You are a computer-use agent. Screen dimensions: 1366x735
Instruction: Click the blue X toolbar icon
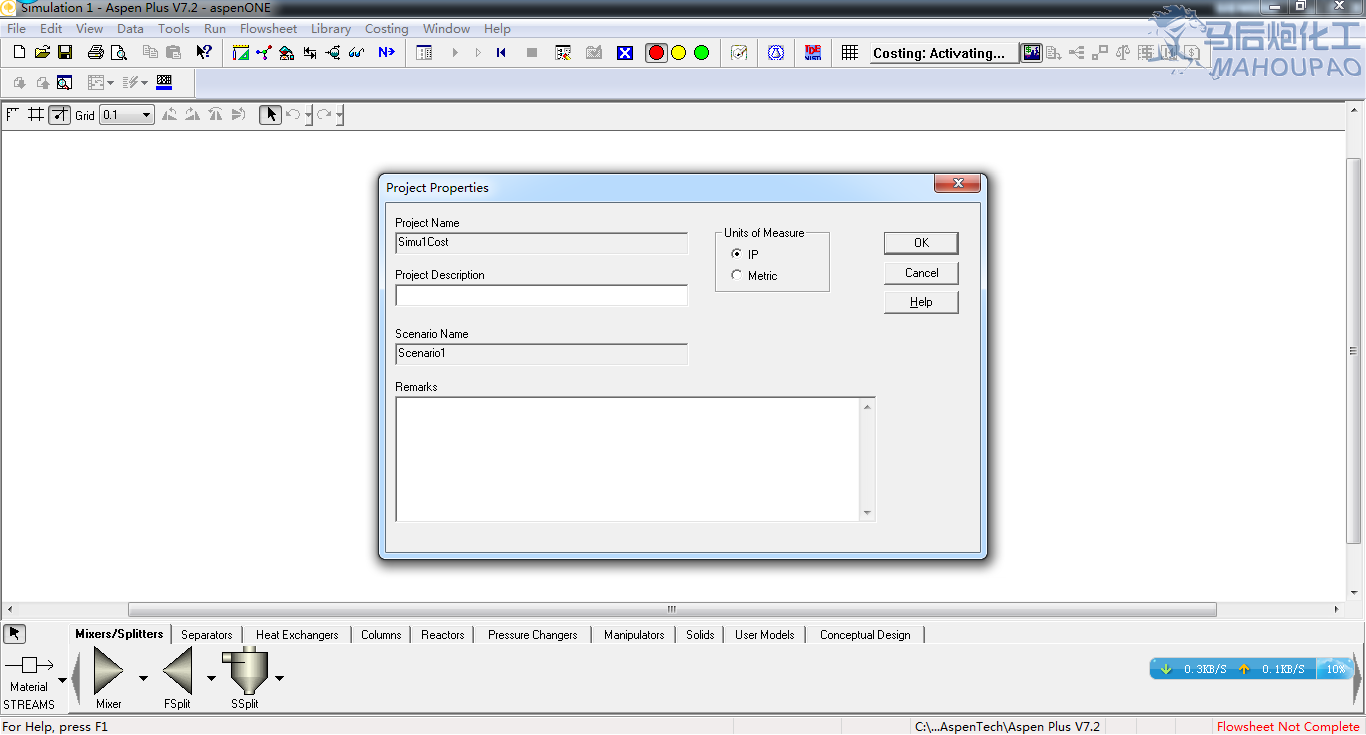pos(625,53)
